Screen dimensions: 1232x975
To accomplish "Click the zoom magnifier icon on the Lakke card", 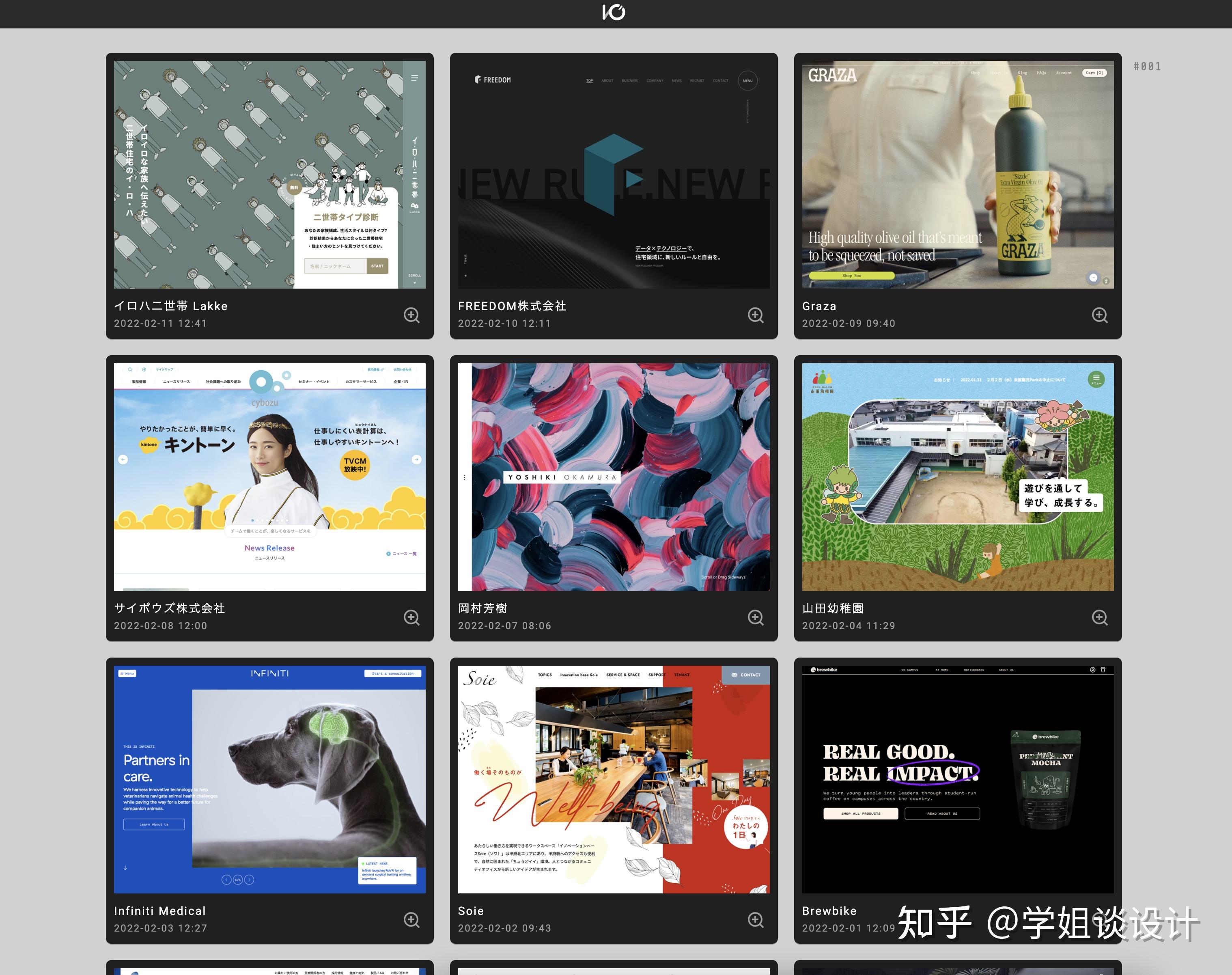I will [412, 315].
